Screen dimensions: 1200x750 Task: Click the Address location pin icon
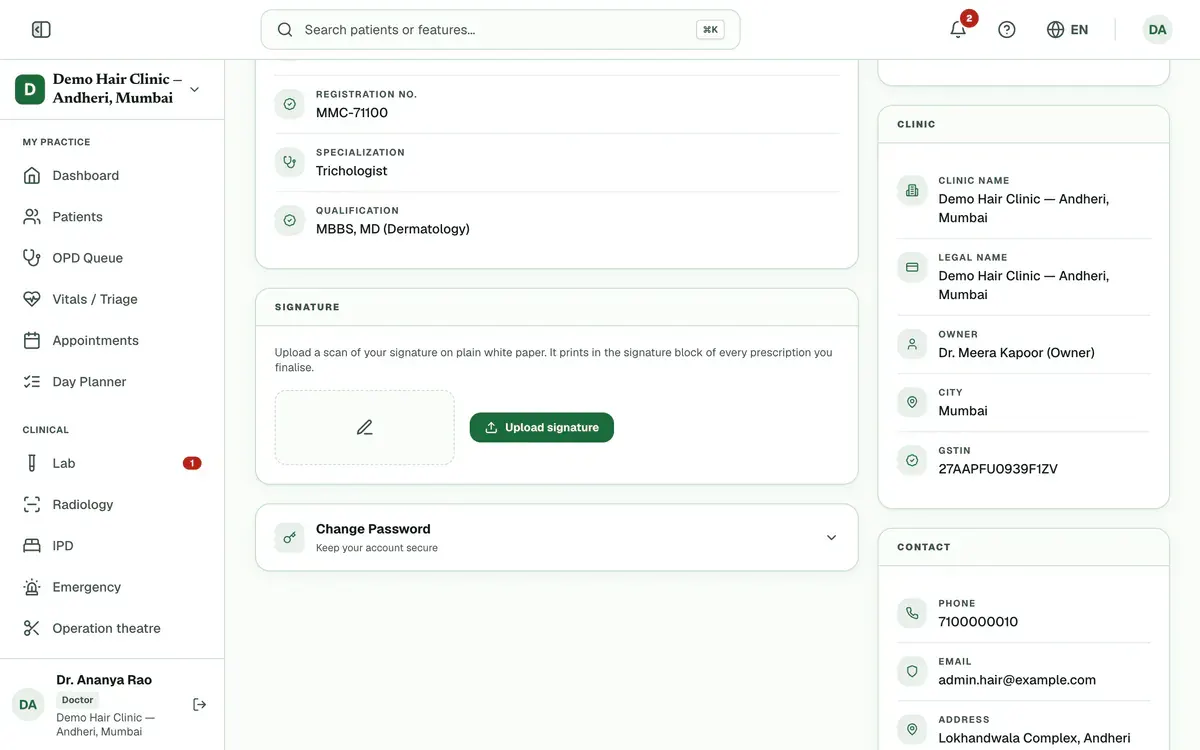point(912,729)
